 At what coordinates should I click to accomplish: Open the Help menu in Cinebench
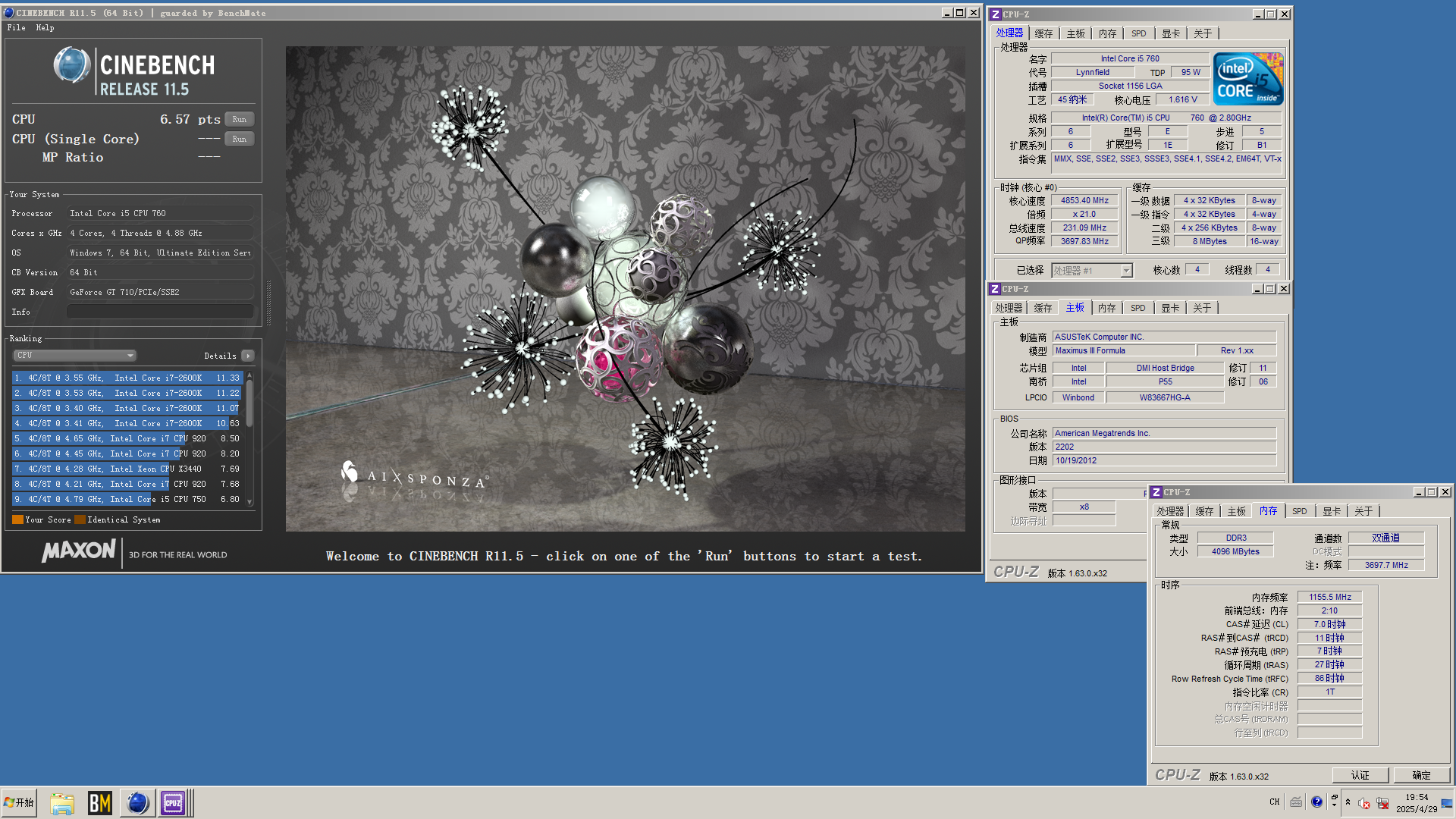point(45,27)
